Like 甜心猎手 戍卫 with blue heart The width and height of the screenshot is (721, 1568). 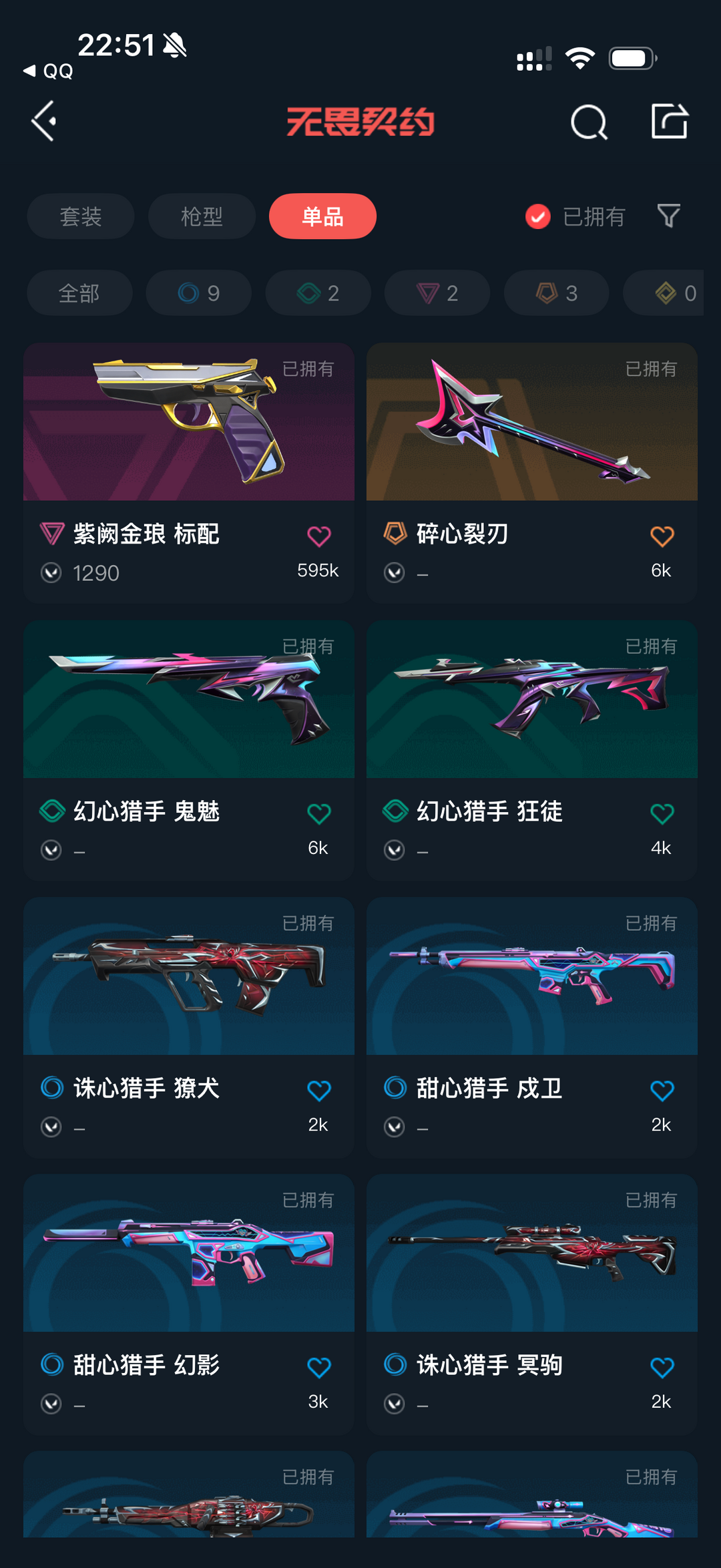[x=662, y=1091]
